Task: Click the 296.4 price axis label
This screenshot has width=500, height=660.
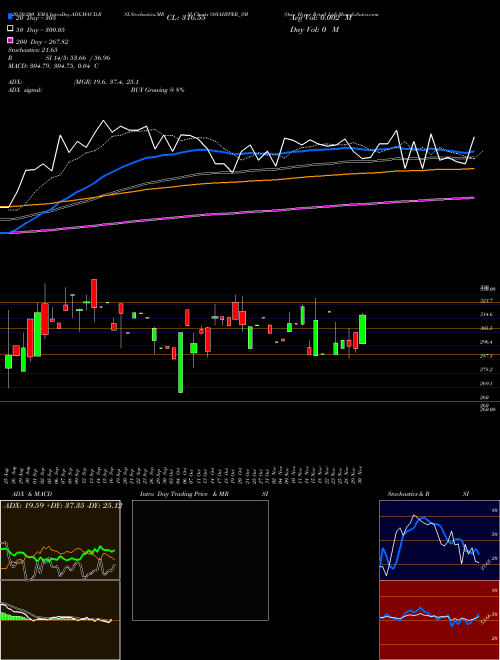Action: coord(487,342)
